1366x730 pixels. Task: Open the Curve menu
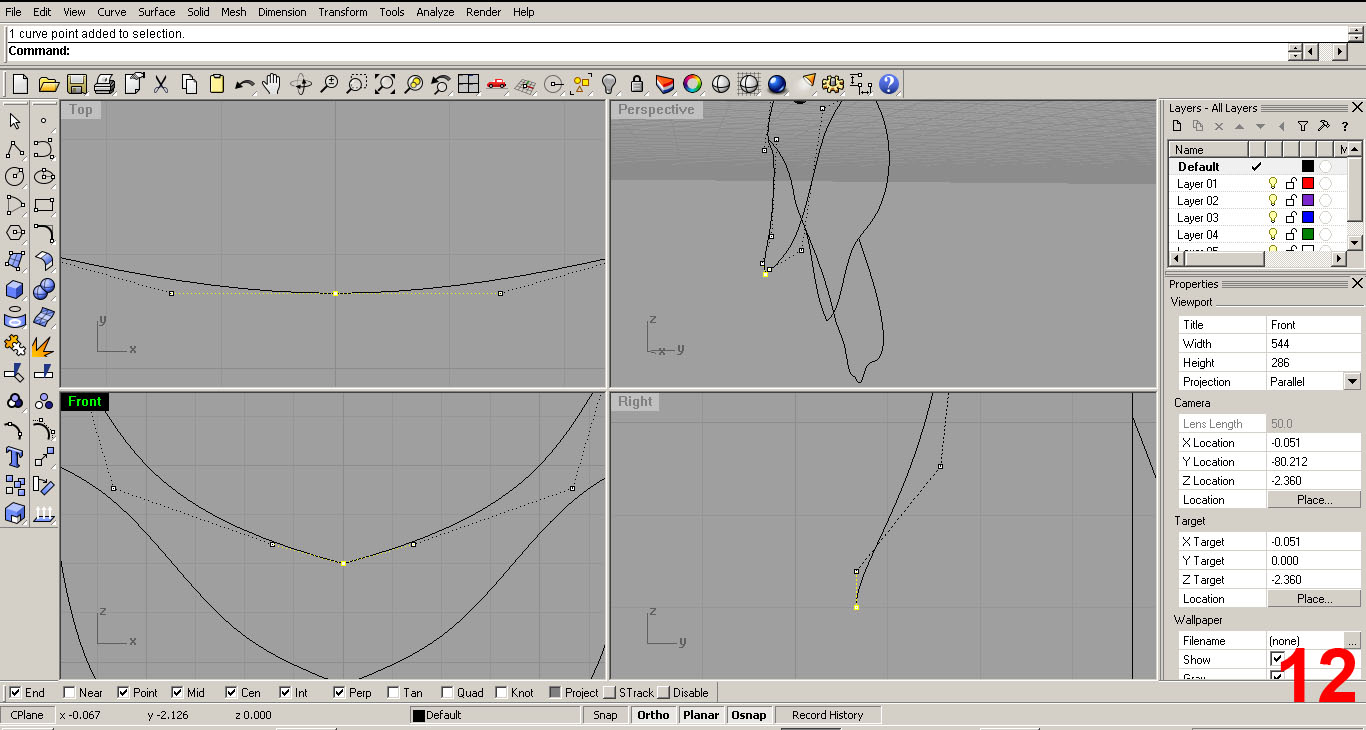click(x=112, y=12)
